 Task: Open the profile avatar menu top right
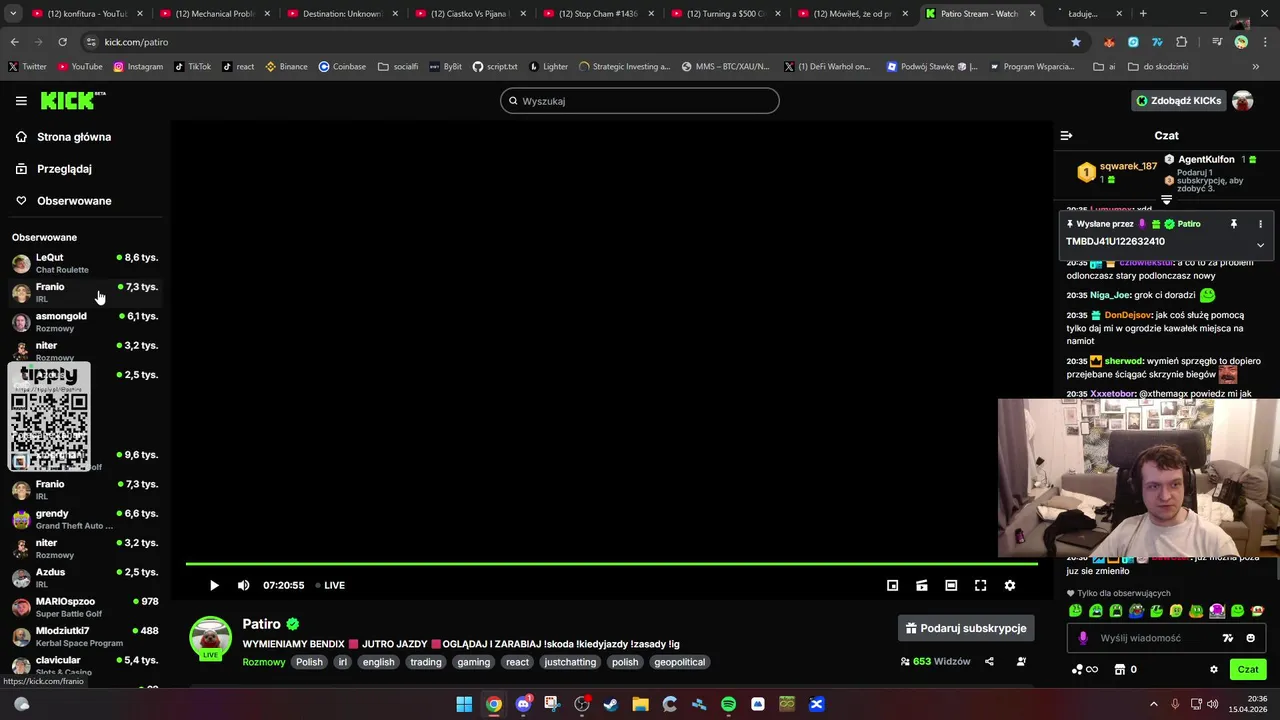(1242, 100)
